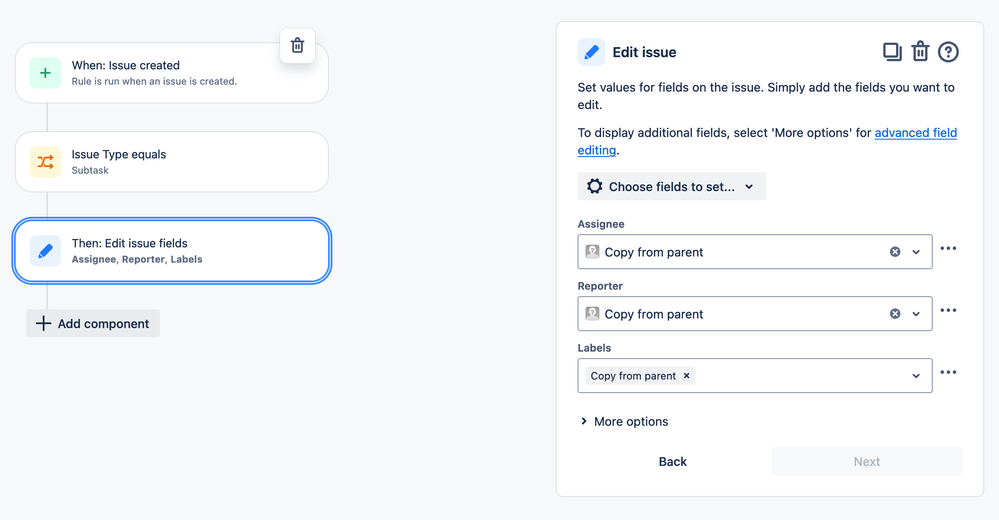This screenshot has width=999, height=520.
Task: Click the Back button
Action: pyautogui.click(x=673, y=461)
